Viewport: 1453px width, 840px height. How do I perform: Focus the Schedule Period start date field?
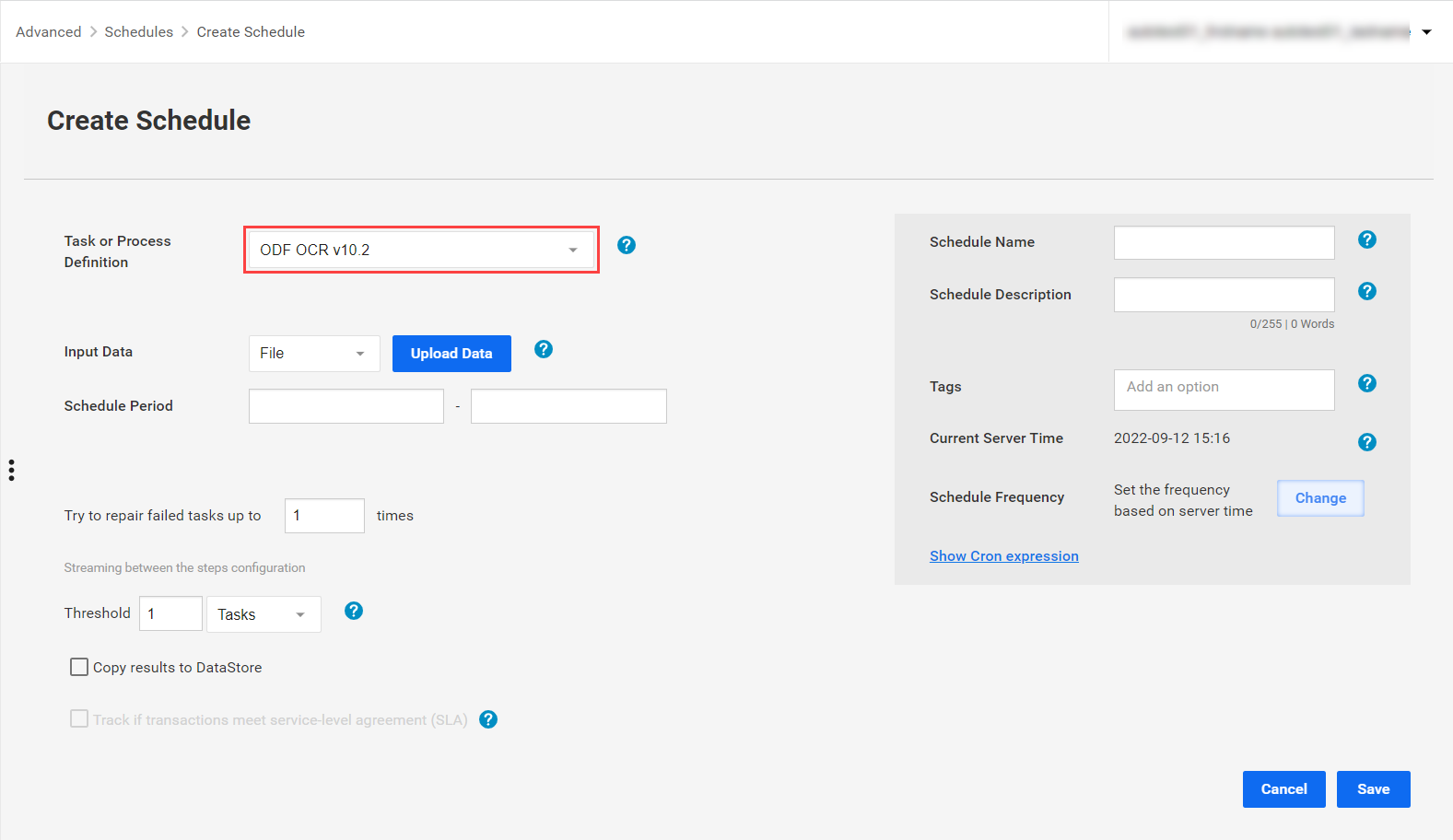pos(346,406)
